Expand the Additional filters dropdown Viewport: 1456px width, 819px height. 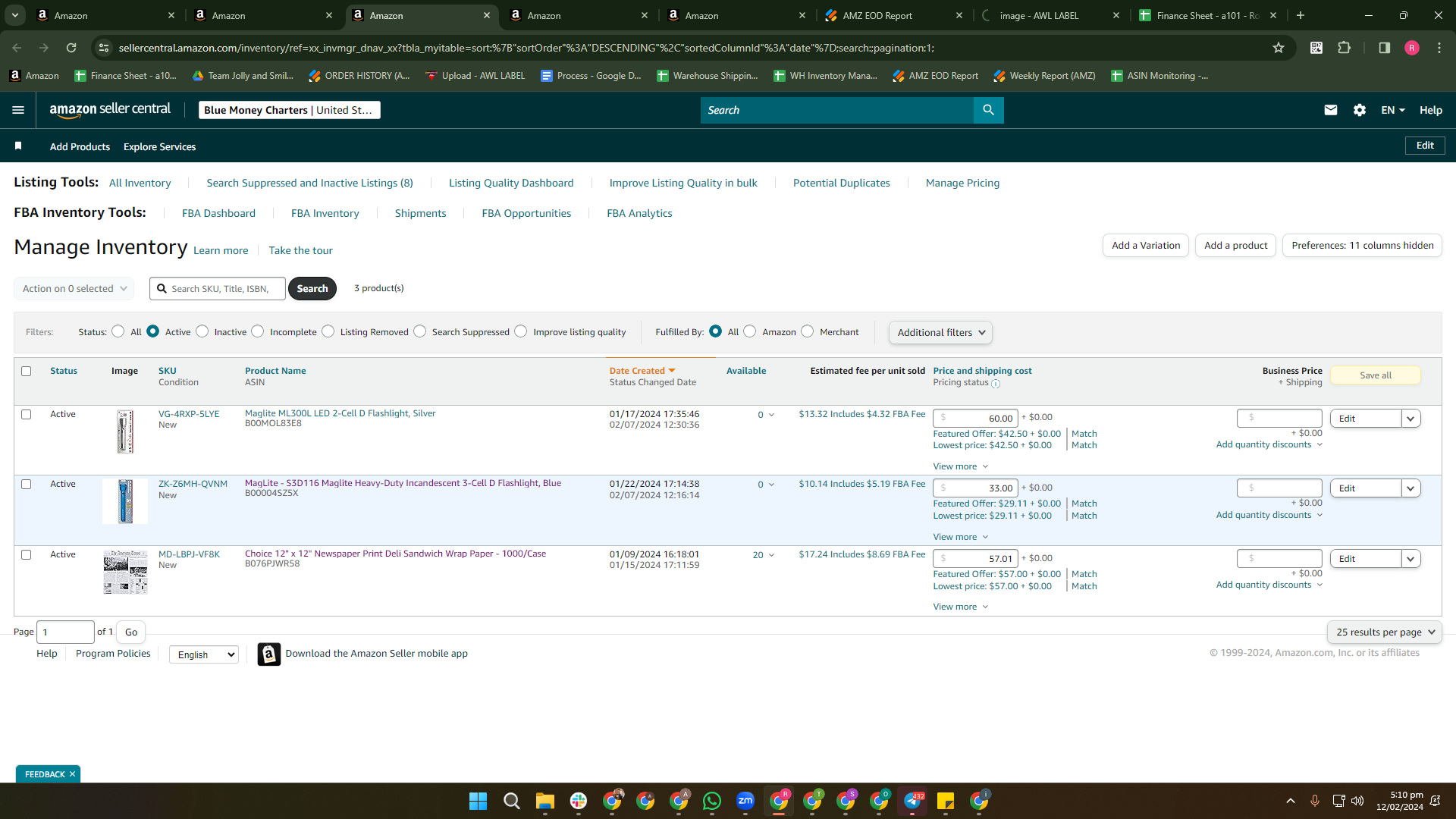(940, 332)
